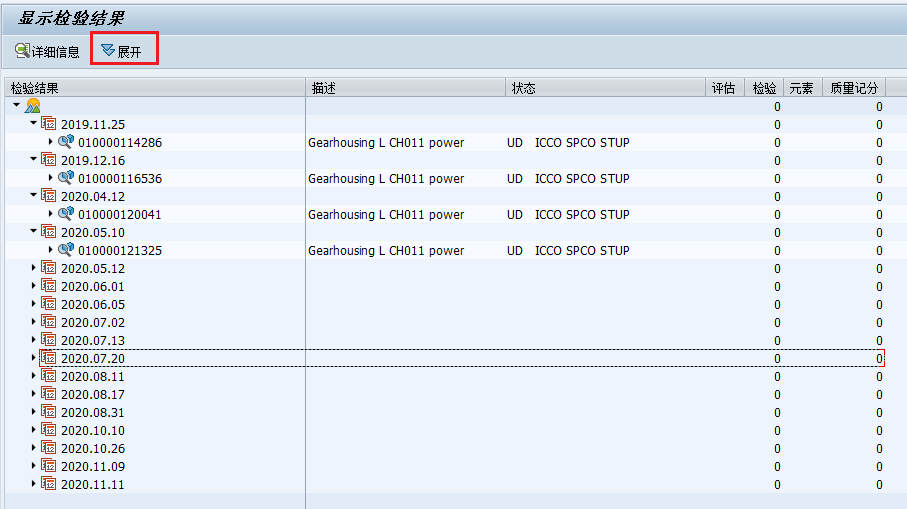Click the 元素 column header
Image resolution: width=907 pixels, height=509 pixels.
tap(803, 88)
